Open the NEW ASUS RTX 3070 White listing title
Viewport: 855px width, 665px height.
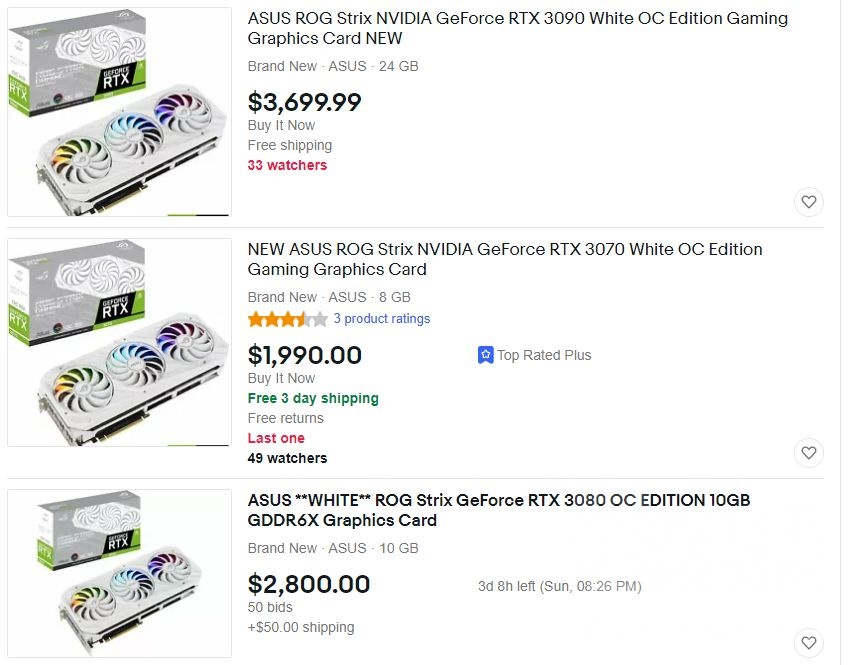[504, 259]
